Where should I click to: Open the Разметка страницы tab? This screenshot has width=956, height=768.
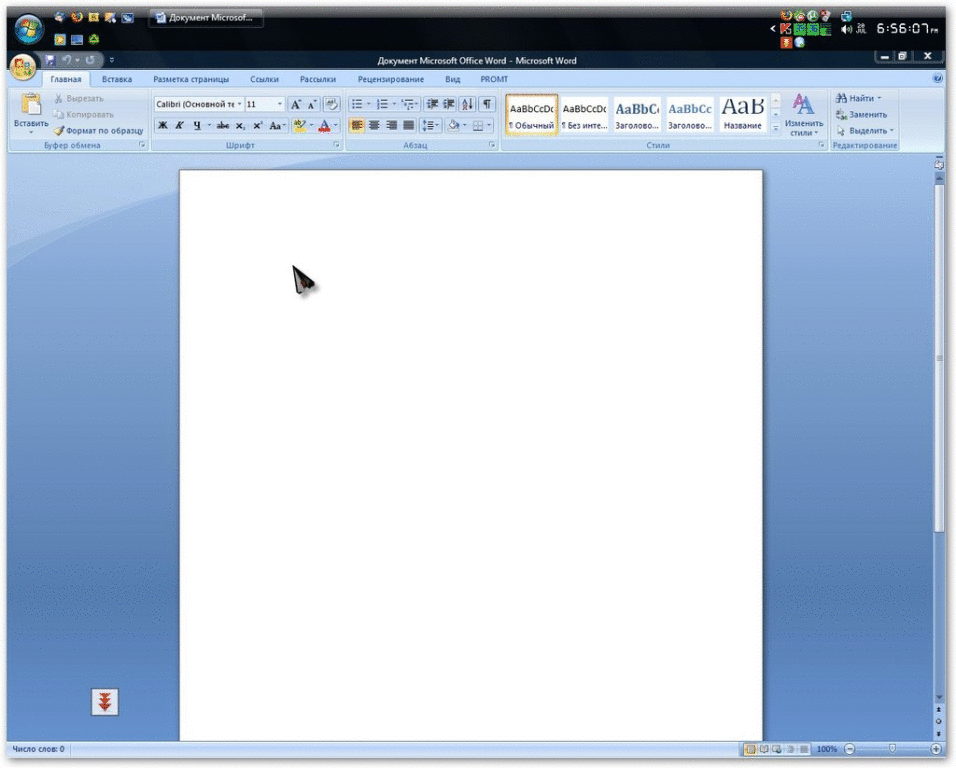point(191,79)
